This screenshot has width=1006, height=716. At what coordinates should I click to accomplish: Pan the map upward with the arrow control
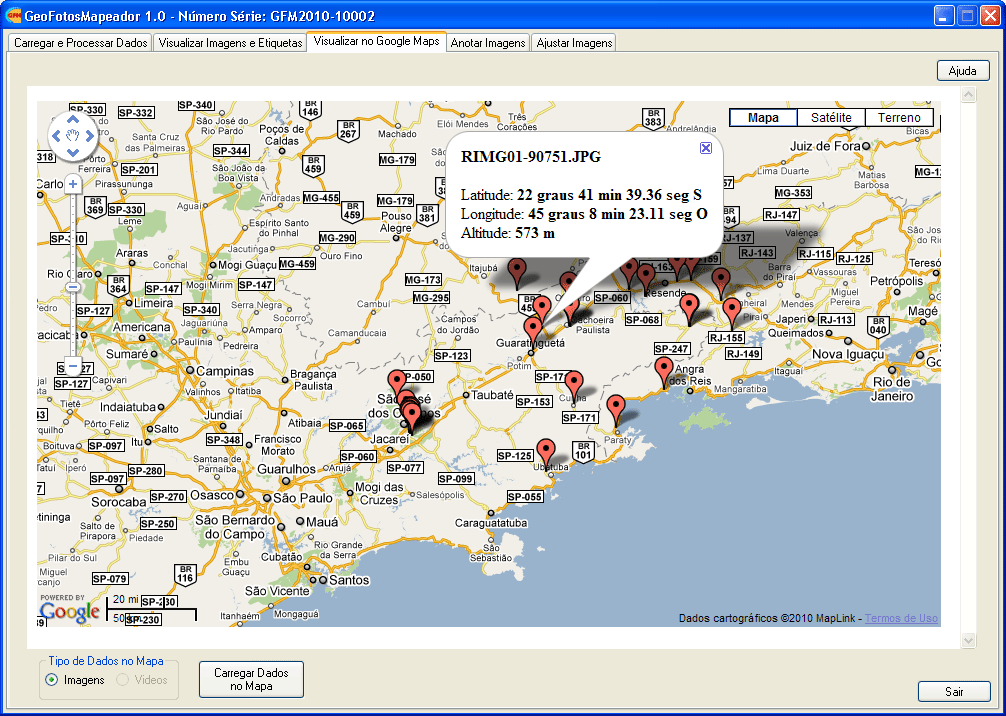[x=72, y=120]
